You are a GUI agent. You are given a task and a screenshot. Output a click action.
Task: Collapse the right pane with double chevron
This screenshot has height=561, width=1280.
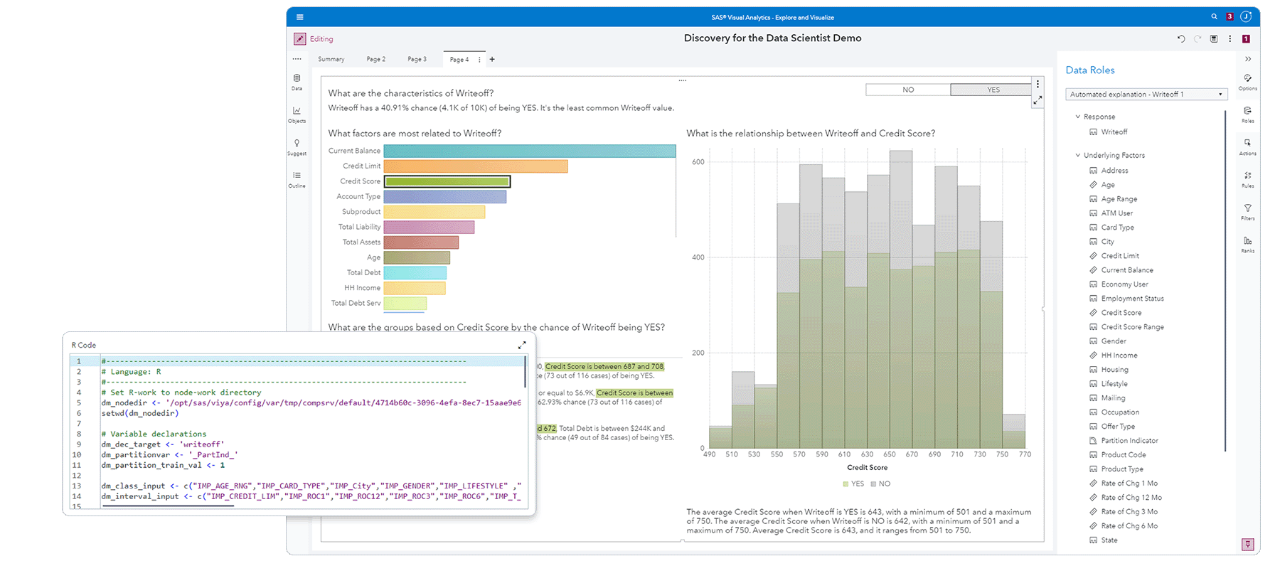1248,59
